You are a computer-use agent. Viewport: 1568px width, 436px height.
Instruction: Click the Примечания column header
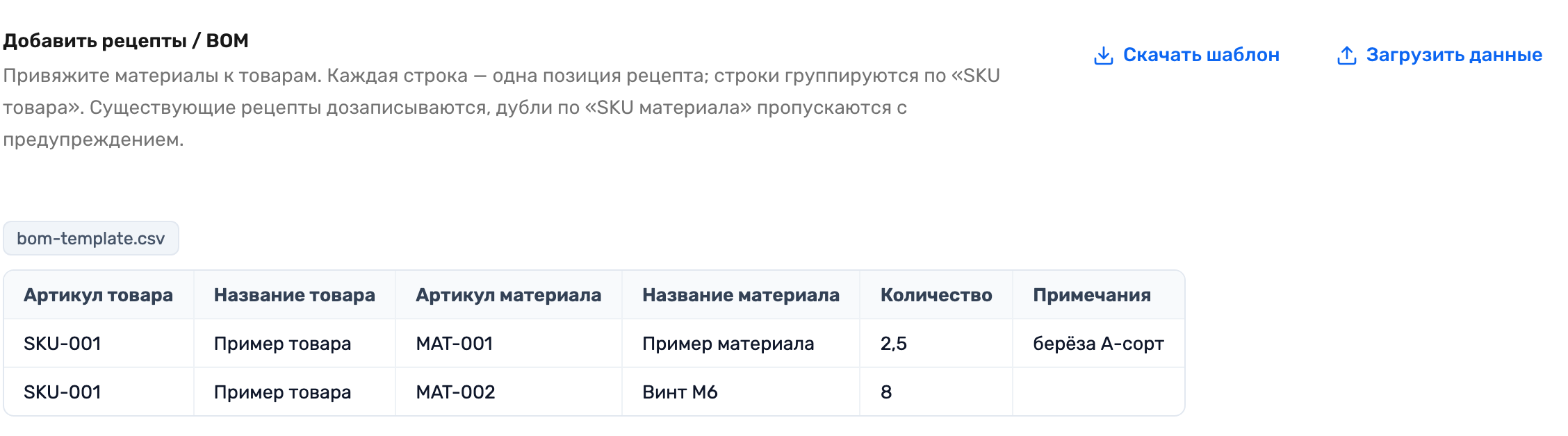click(x=1099, y=295)
